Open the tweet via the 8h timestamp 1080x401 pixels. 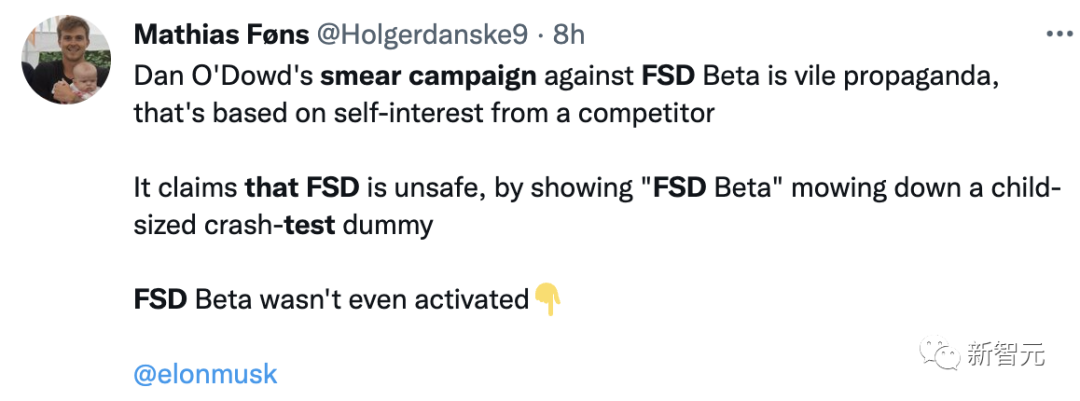point(569,34)
